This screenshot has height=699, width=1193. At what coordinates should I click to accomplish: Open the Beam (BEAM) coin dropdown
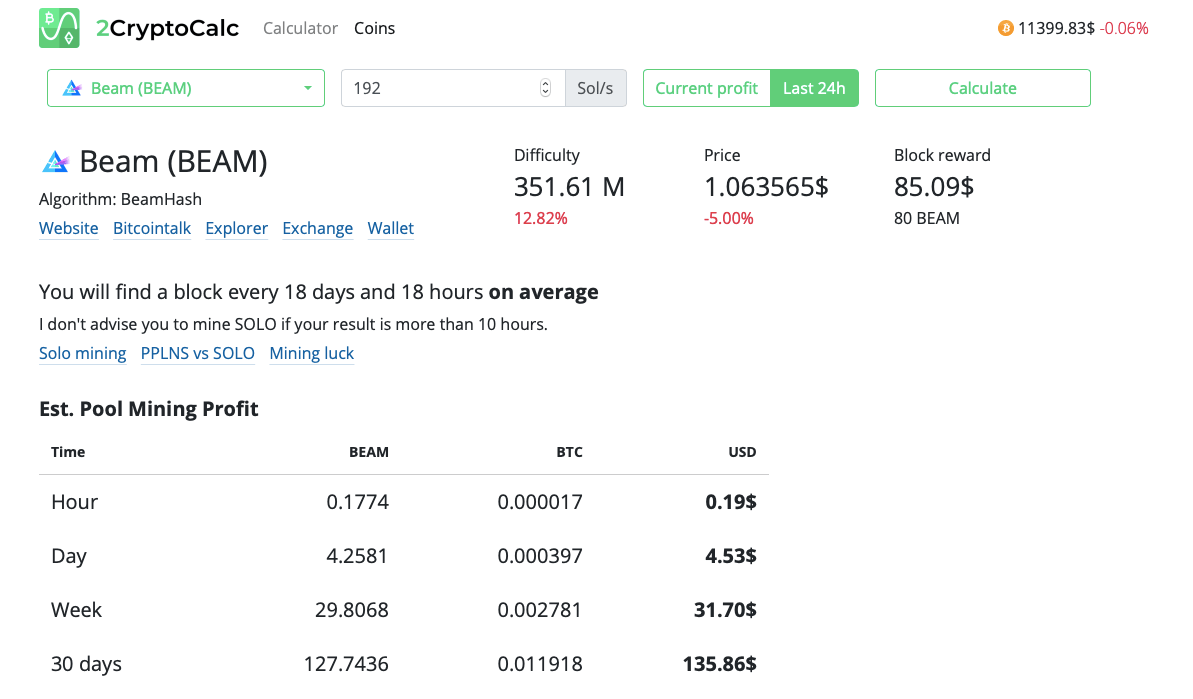click(x=185, y=88)
